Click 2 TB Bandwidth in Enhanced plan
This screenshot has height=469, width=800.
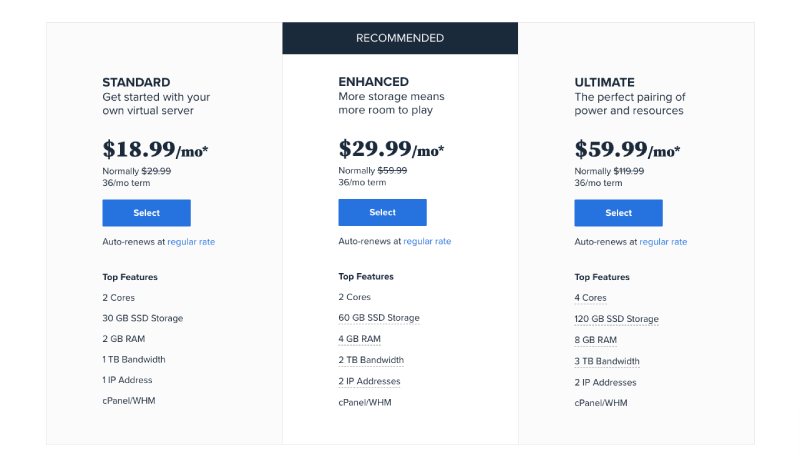tap(371, 360)
